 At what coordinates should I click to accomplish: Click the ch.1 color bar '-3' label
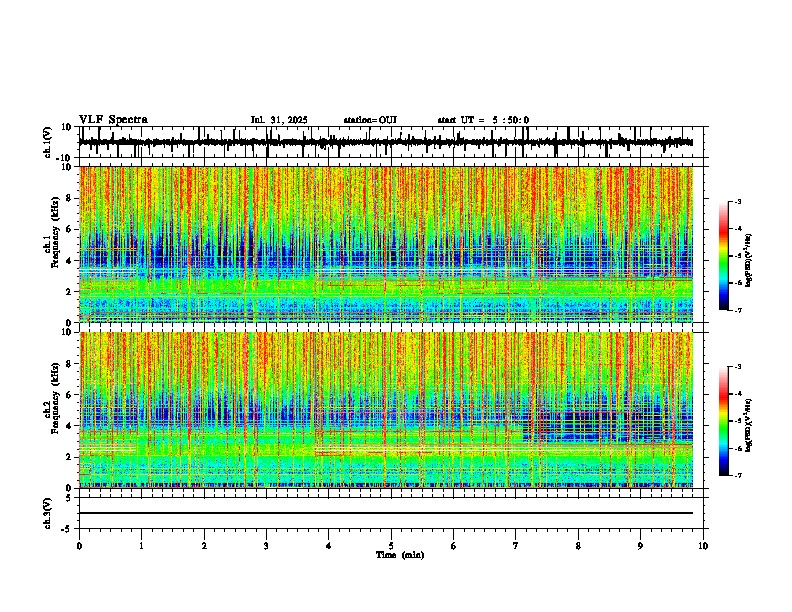(737, 202)
